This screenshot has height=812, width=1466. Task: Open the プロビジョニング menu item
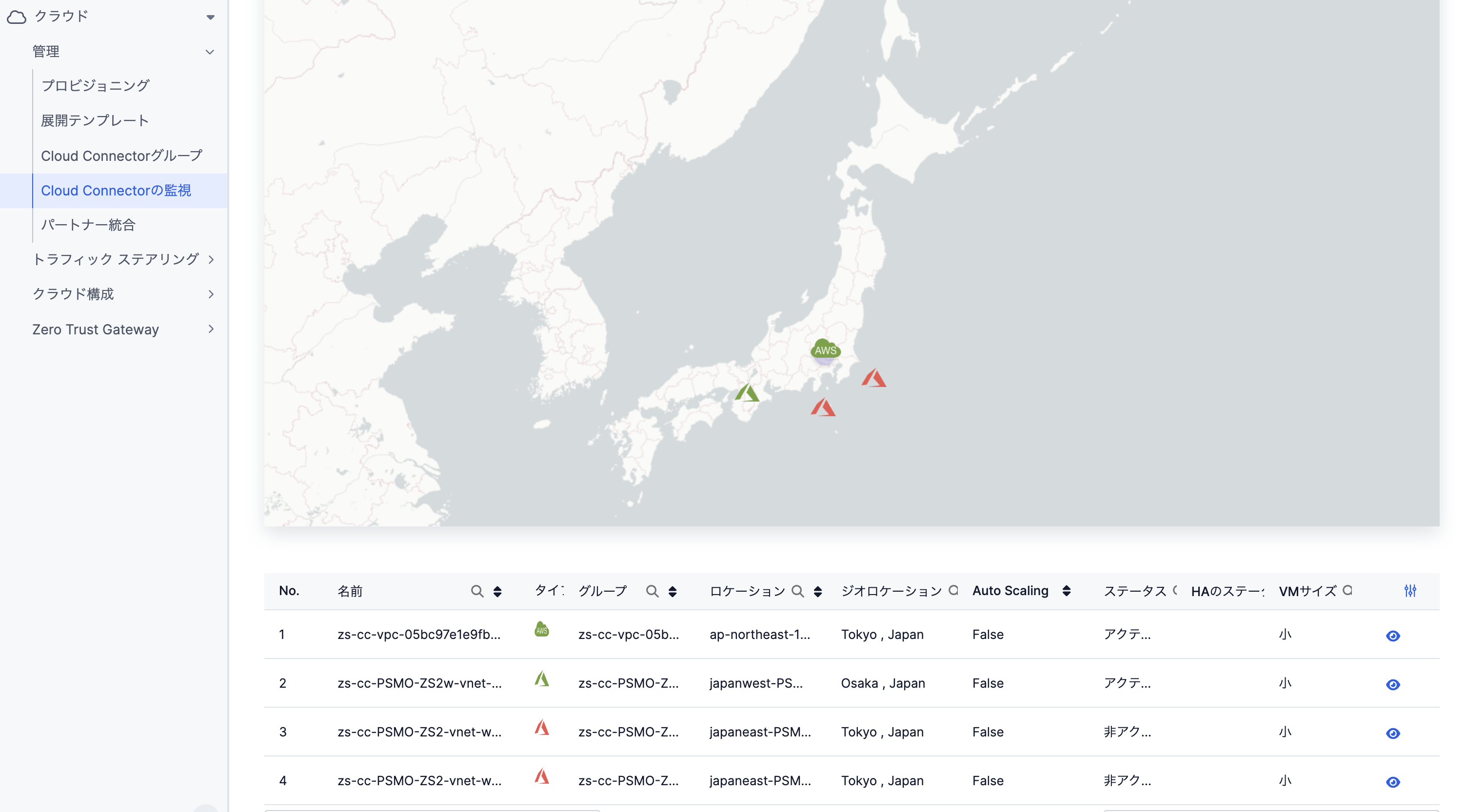(95, 86)
